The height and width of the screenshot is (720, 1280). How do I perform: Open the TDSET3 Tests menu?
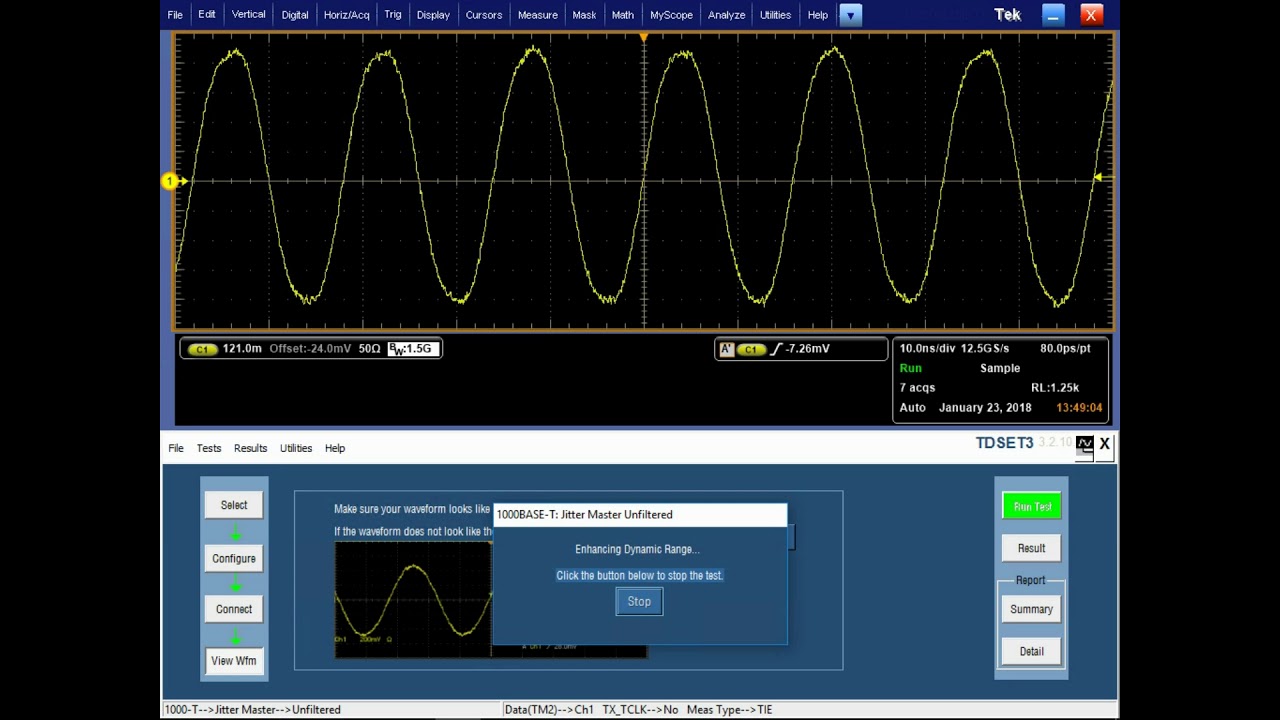tap(209, 448)
